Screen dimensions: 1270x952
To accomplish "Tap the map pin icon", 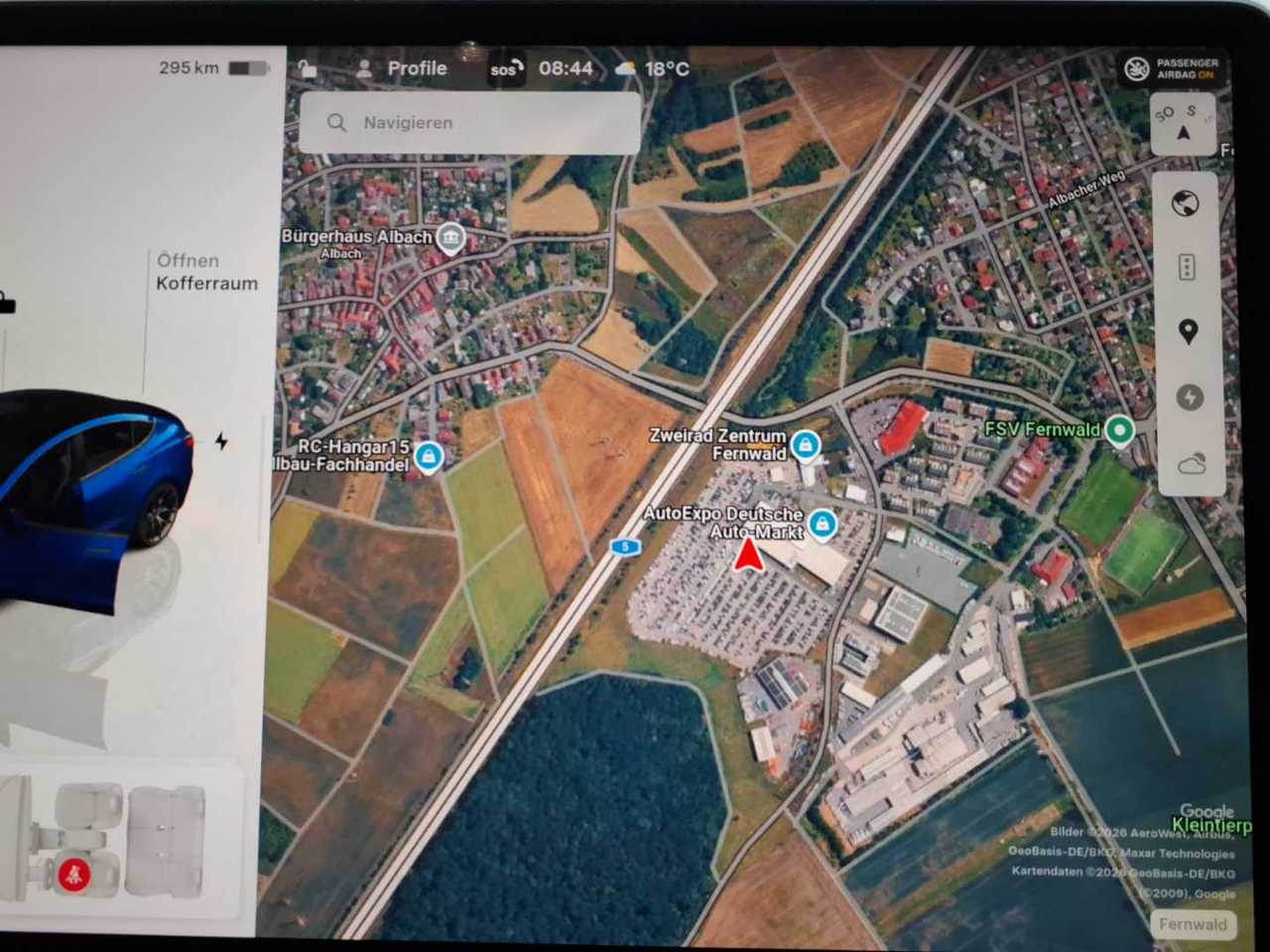I will tap(1188, 331).
